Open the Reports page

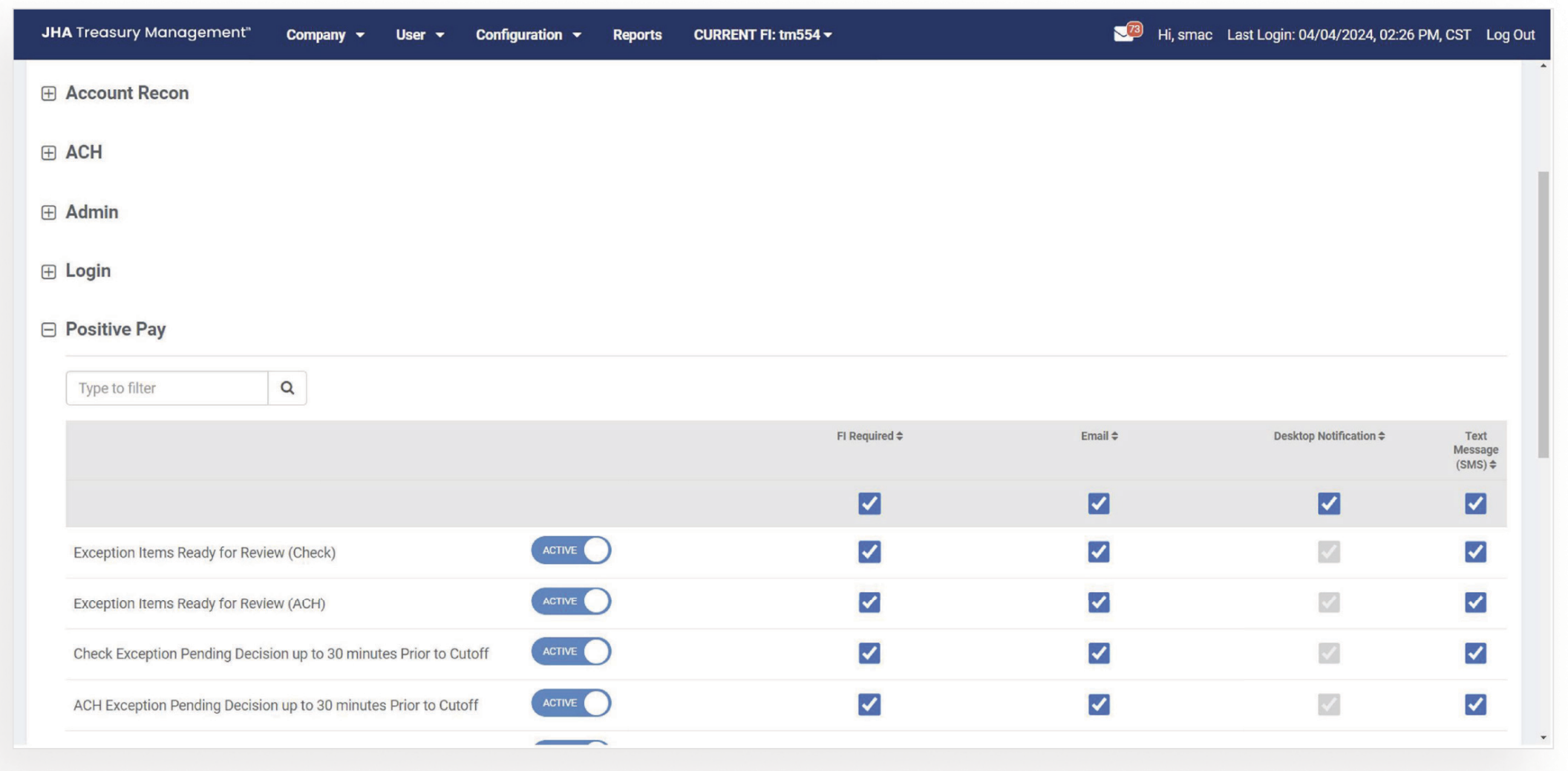click(x=636, y=35)
